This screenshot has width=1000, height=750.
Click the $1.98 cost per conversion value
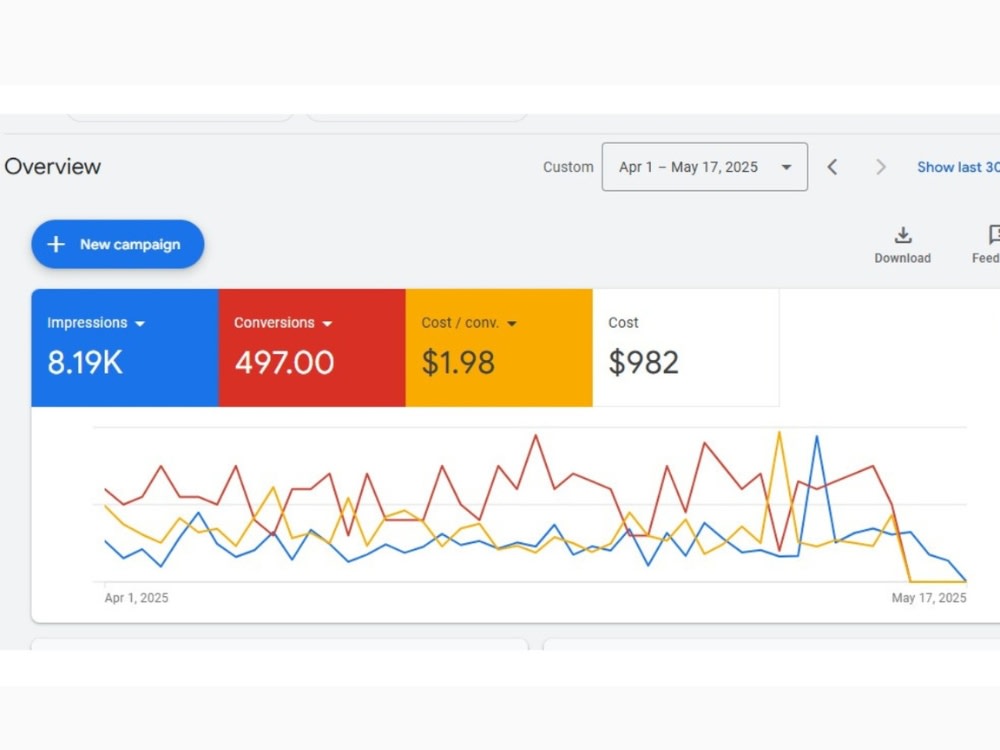point(458,362)
